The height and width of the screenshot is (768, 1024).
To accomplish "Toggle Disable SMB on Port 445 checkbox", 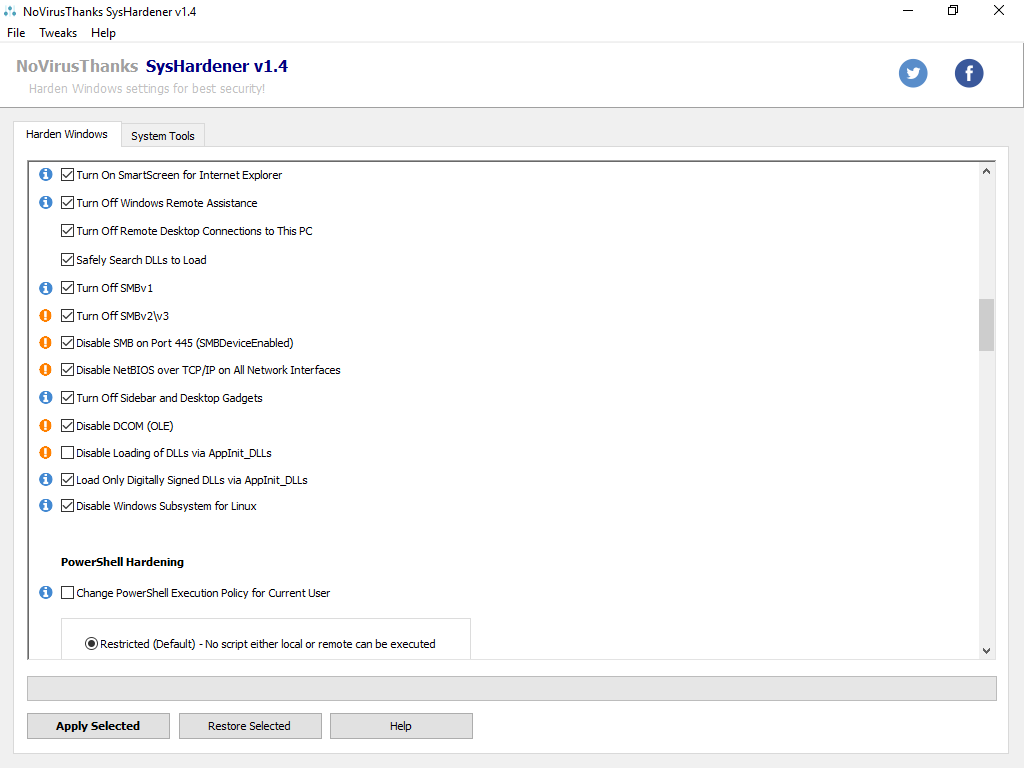I will click(67, 342).
